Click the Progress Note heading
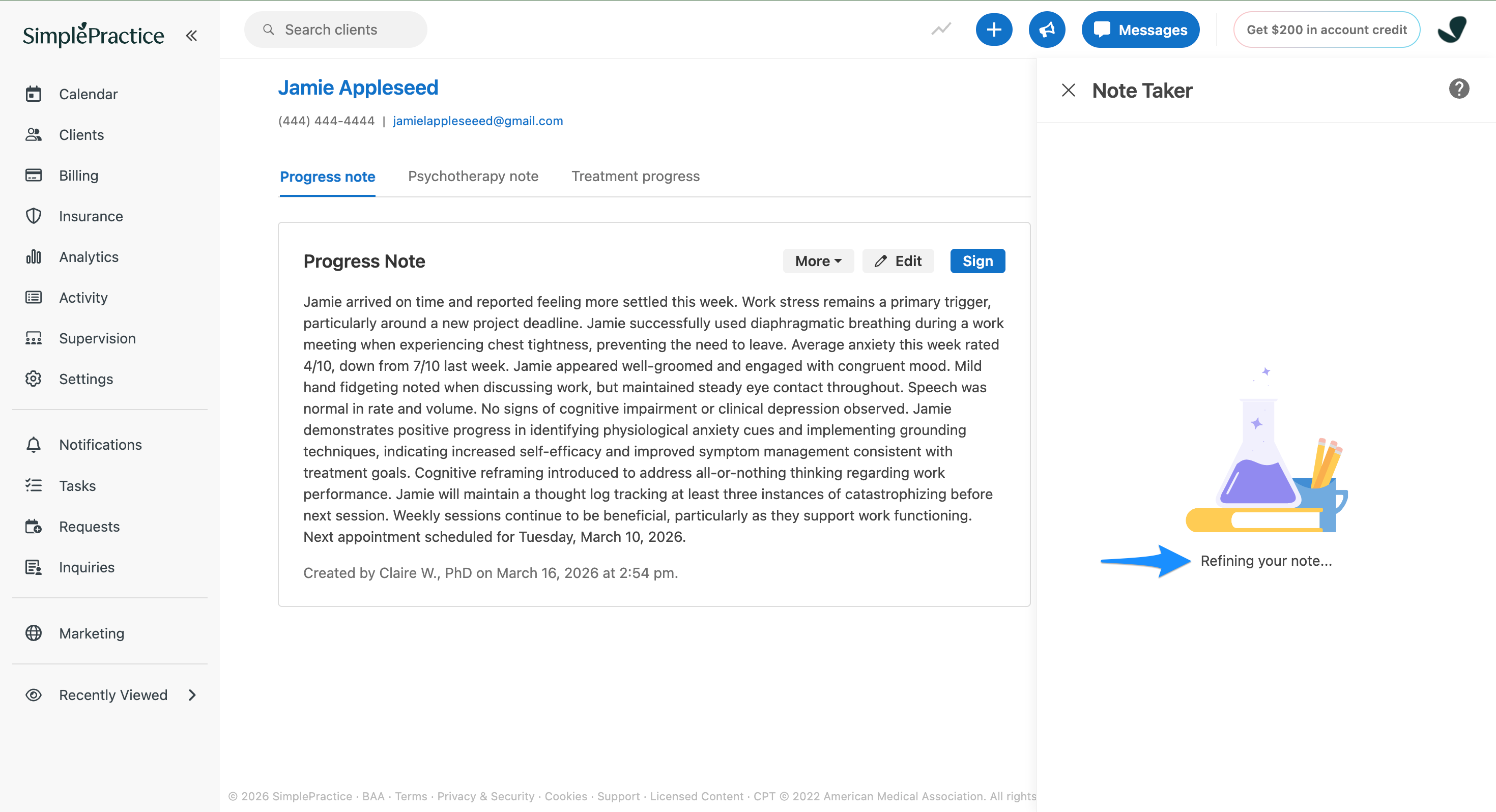Image resolution: width=1496 pixels, height=812 pixels. click(364, 261)
